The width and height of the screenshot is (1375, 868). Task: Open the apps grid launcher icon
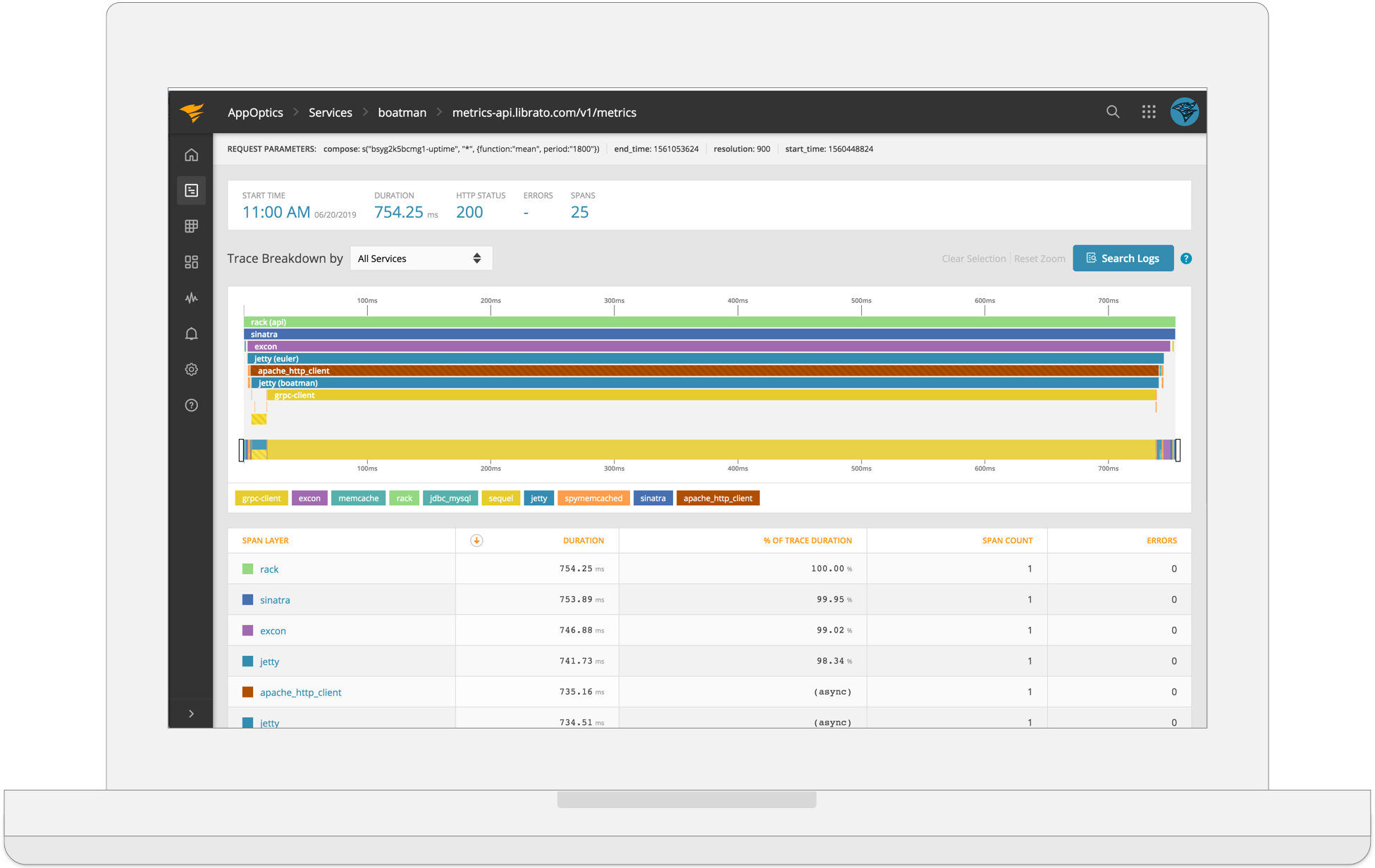point(1149,112)
